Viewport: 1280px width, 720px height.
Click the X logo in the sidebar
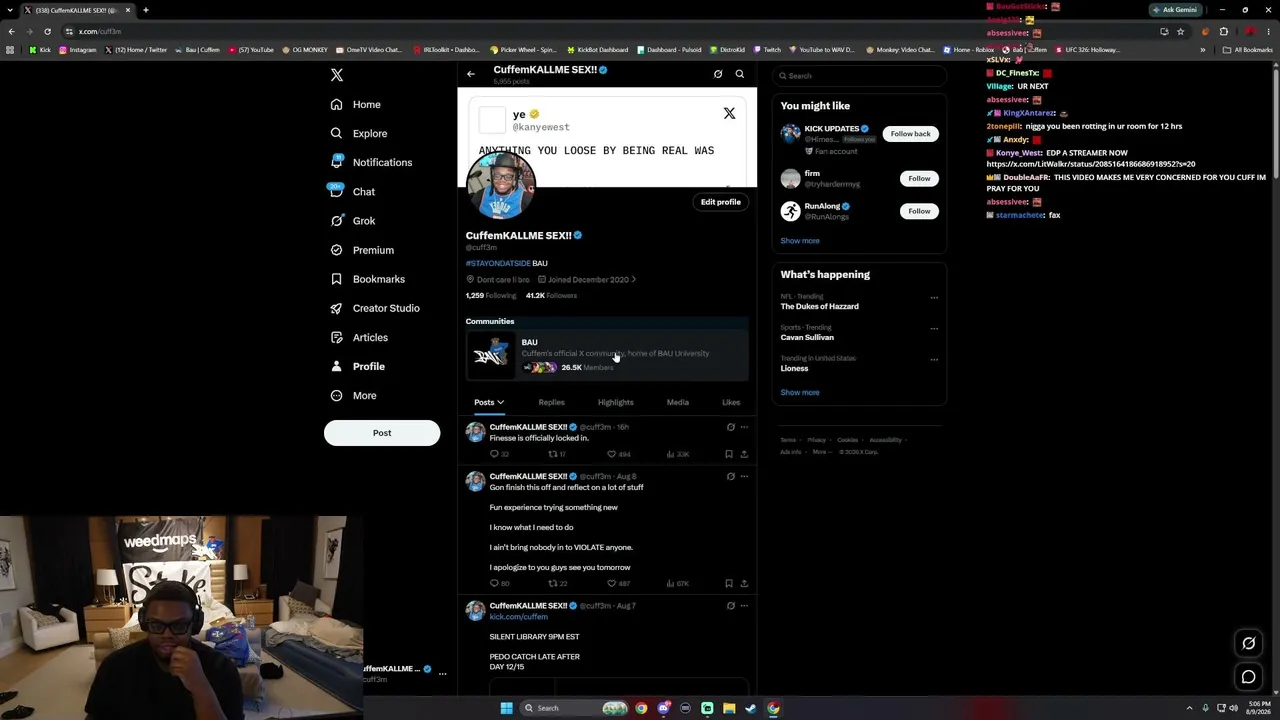click(x=337, y=75)
